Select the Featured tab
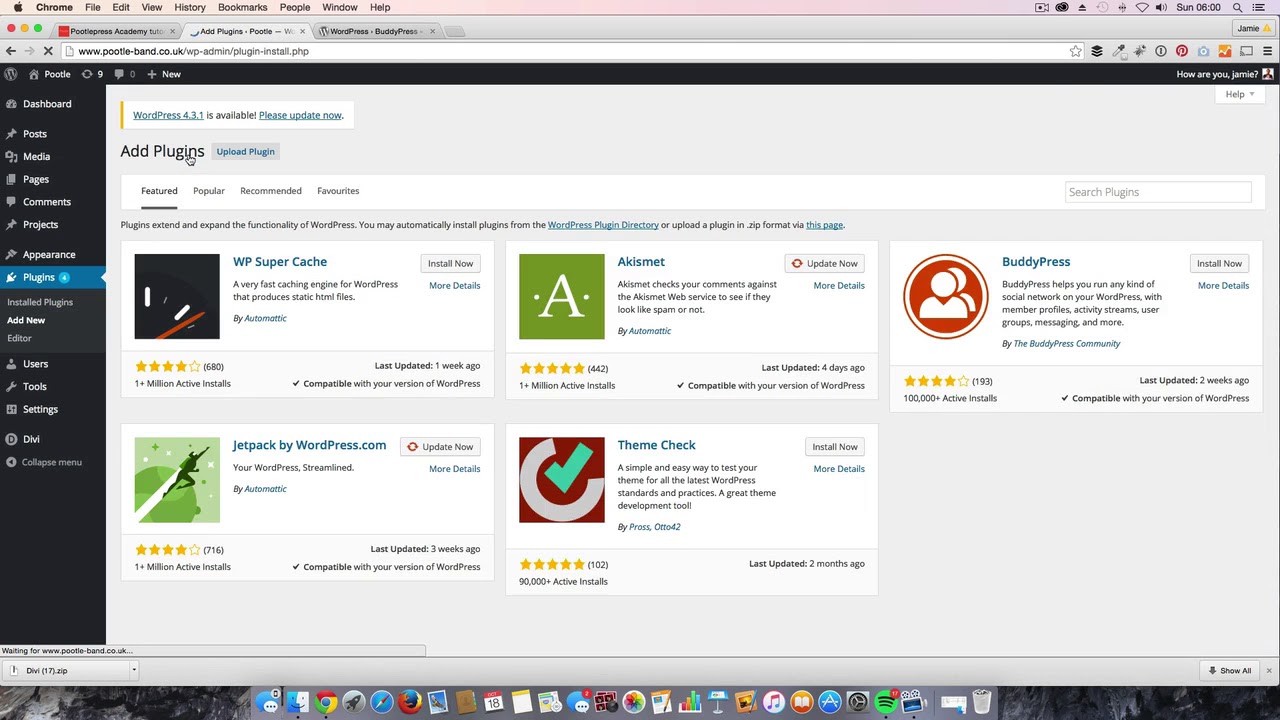The image size is (1280, 720). (159, 191)
